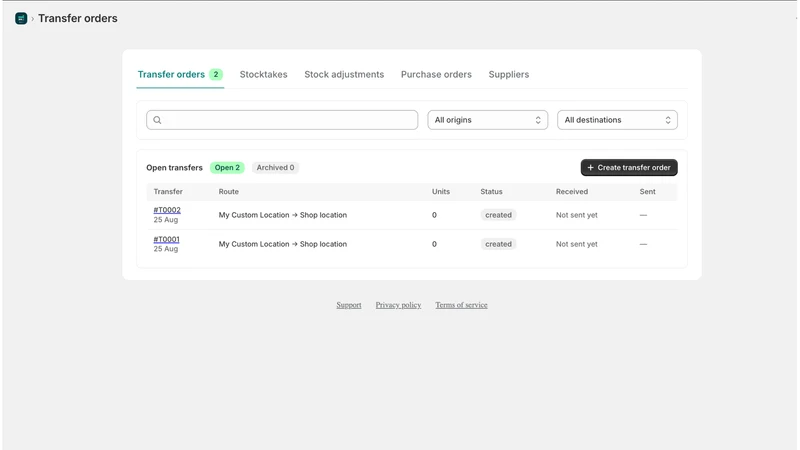Click the app logo icon beside Transfer orders
The image size is (800, 450).
pyautogui.click(x=21, y=18)
